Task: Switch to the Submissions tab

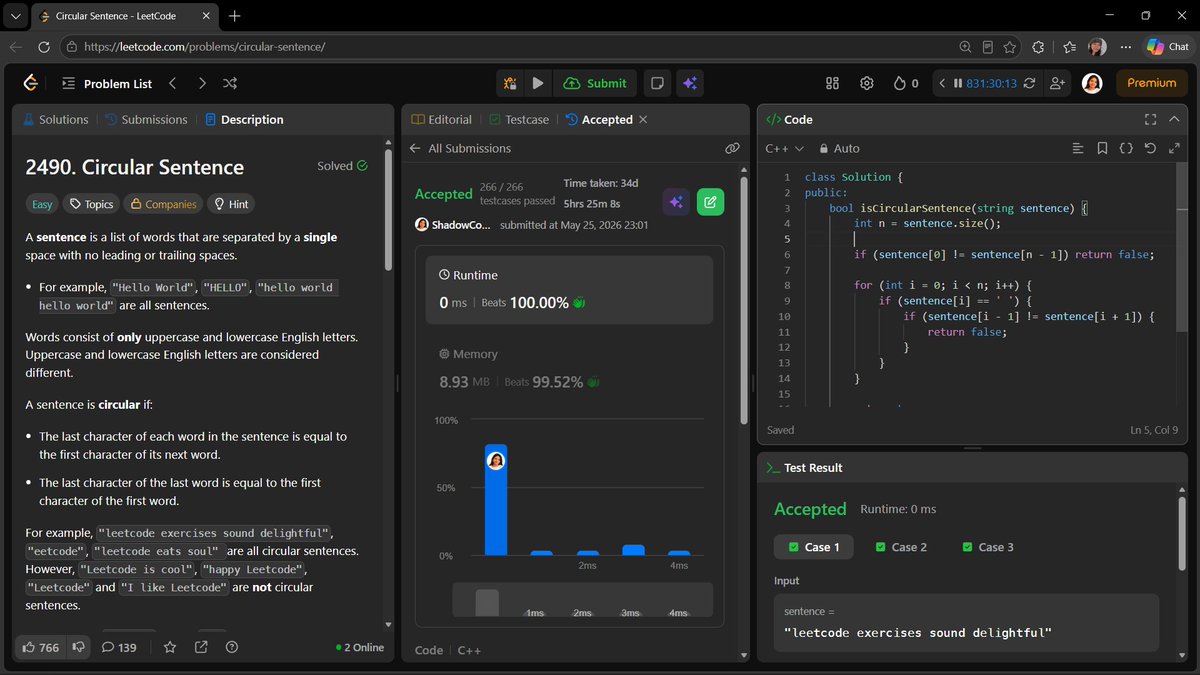Action: (x=145, y=119)
